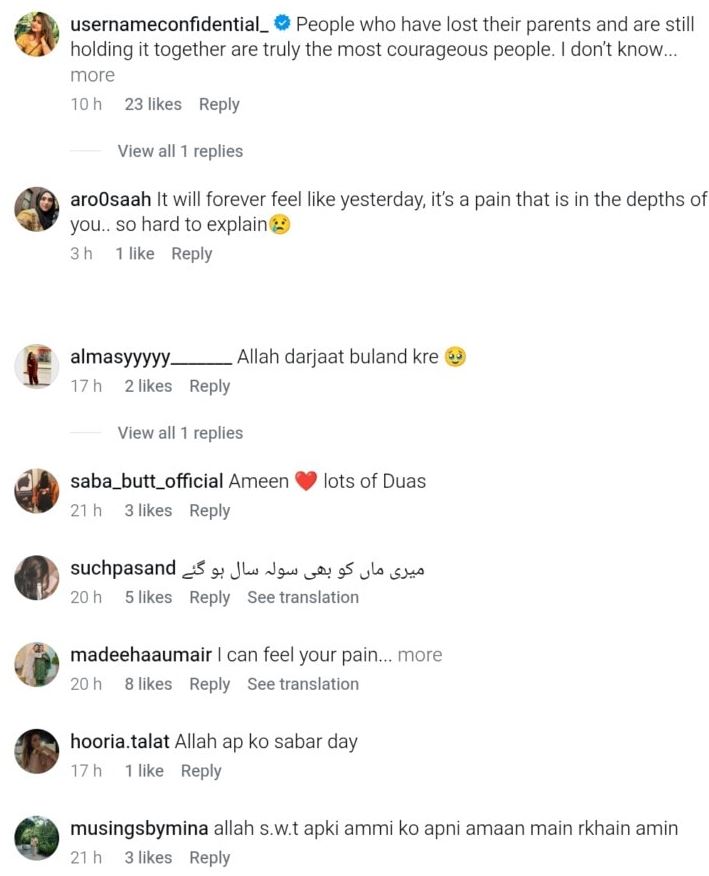Image resolution: width=709 pixels, height=876 pixels.
Task: Open suchpasand's avatar
Action: pos(37,577)
